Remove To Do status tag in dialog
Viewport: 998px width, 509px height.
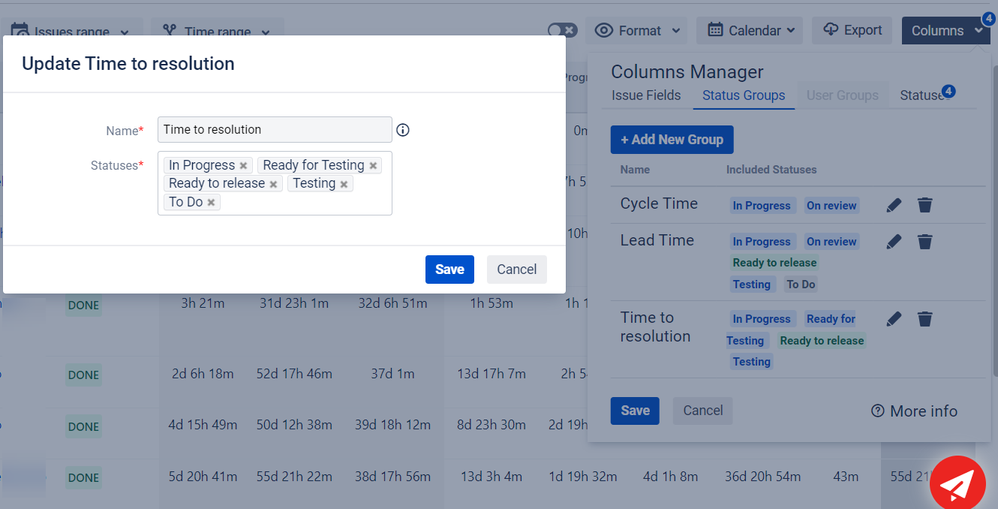click(211, 202)
